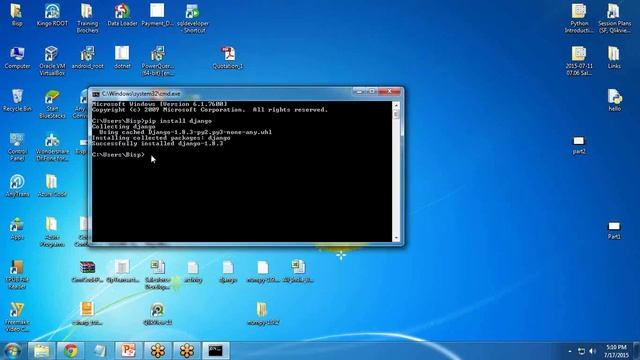This screenshot has width=640, height=360.
Task: Open the Control Panel desktop icon
Action: (17, 147)
